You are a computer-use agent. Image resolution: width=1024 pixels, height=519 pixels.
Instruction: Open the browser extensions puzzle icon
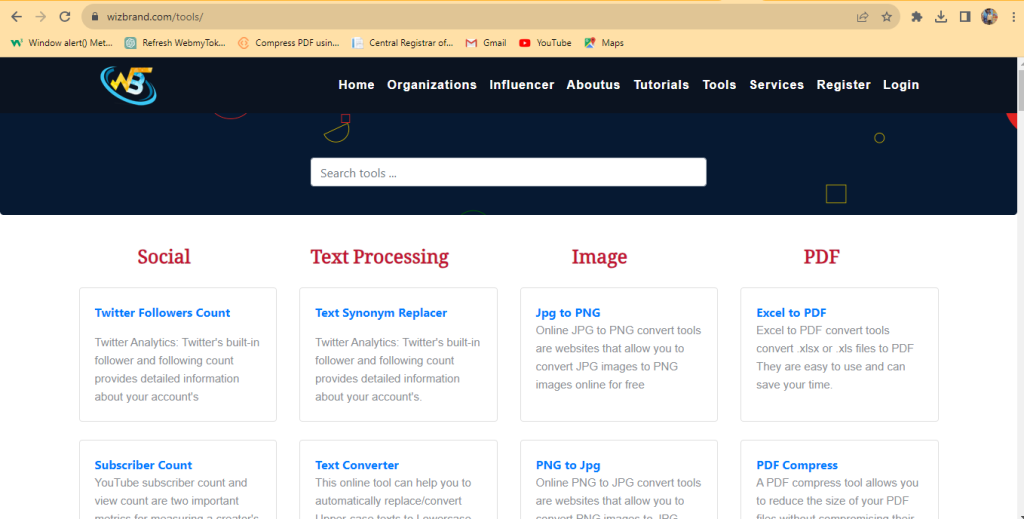point(916,17)
